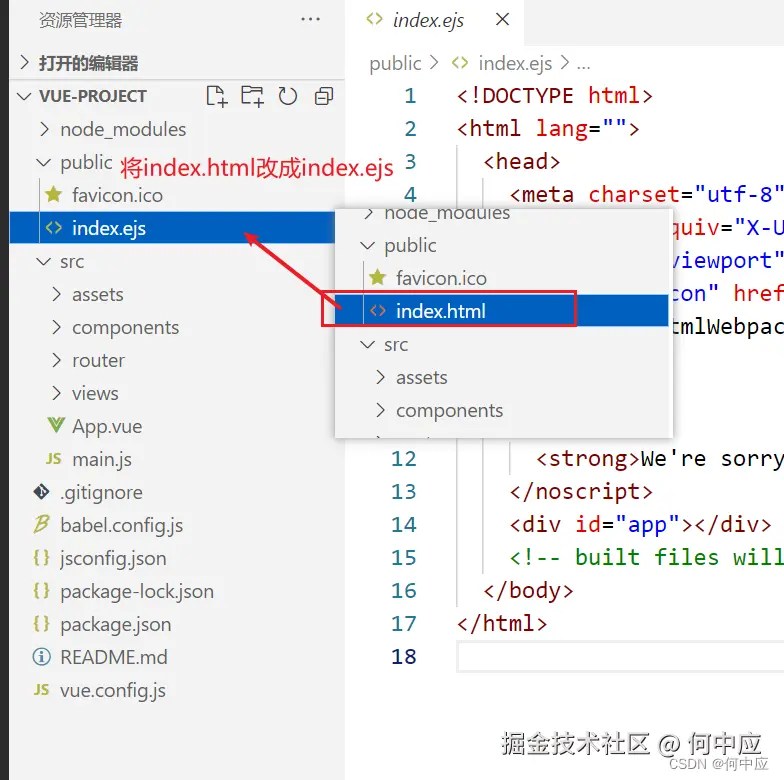Screen dimensions: 784x780
Task: Expand assets folder in inset tree
Action: click(x=380, y=378)
